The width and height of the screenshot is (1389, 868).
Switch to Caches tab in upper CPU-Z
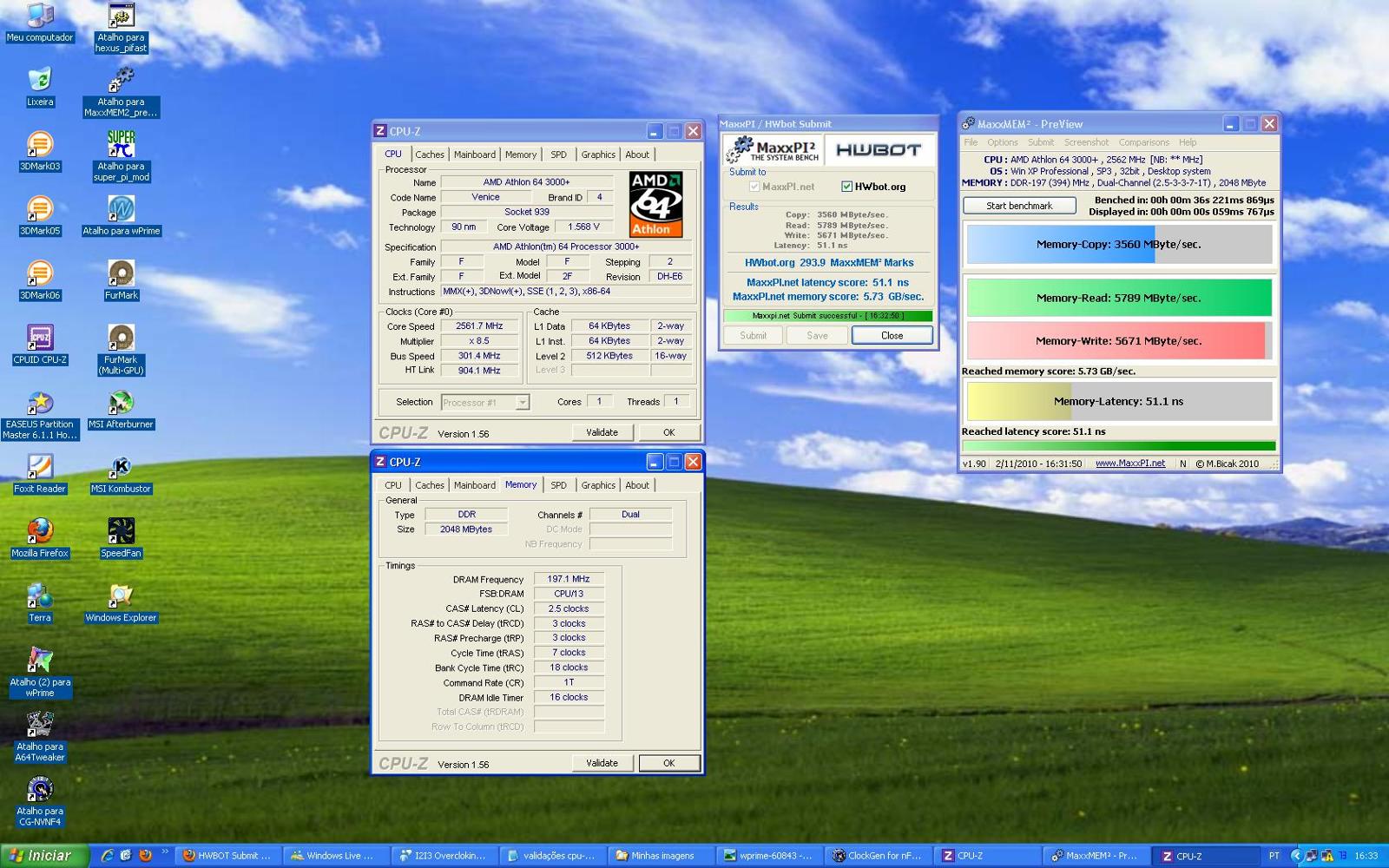click(x=429, y=155)
